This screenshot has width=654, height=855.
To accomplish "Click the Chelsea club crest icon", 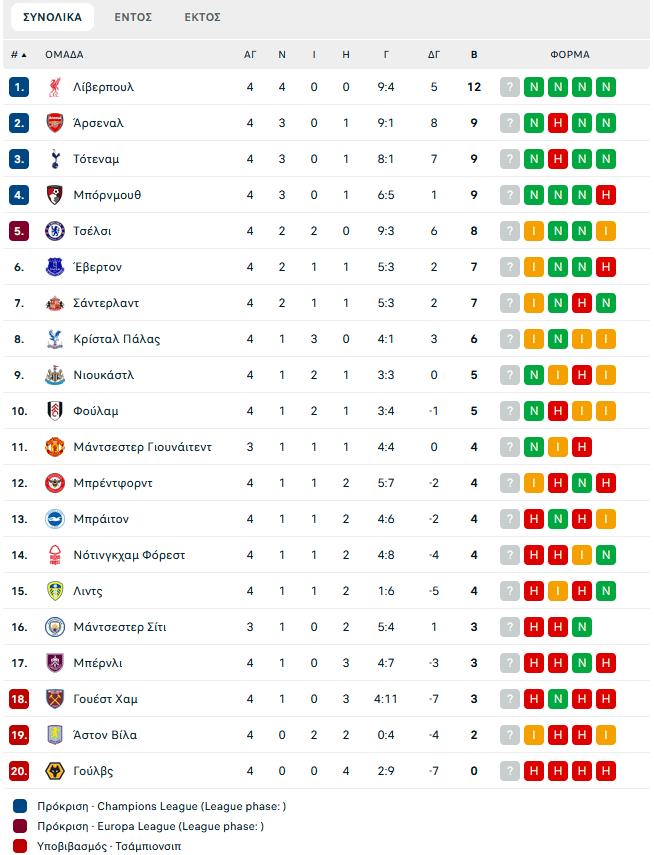I will point(55,231).
